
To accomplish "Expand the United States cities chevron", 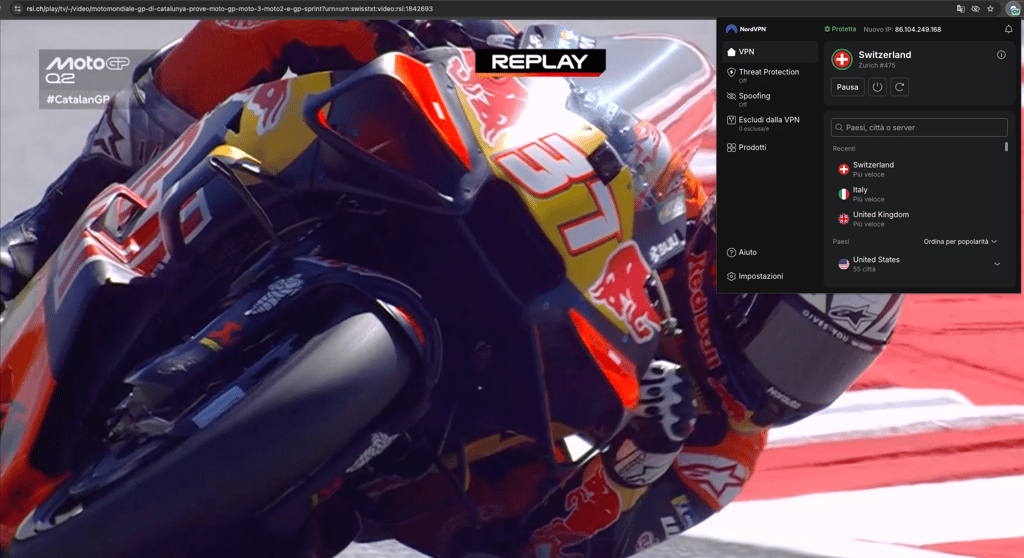I will (997, 264).
